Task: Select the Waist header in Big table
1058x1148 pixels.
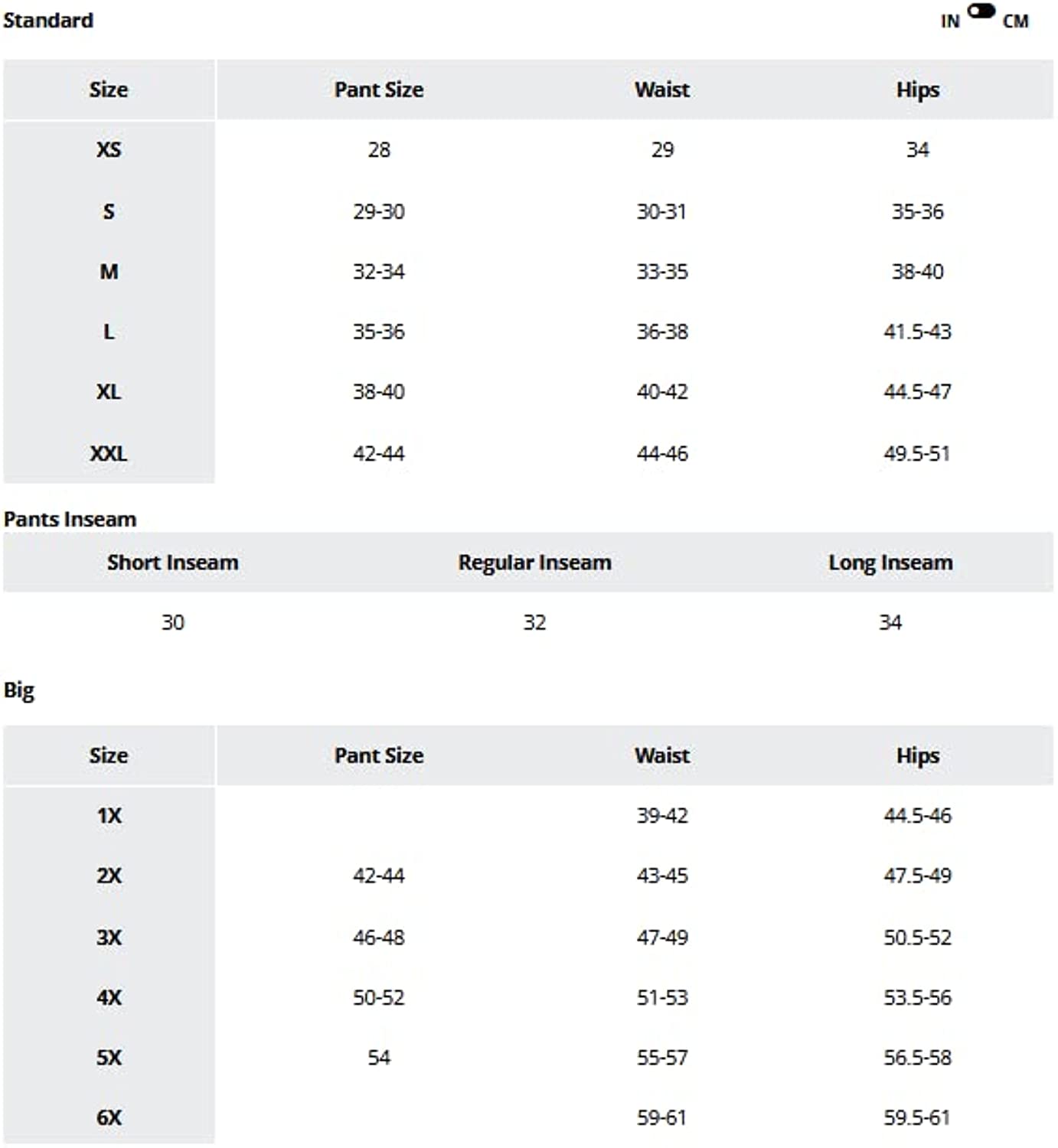Action: 662,755
